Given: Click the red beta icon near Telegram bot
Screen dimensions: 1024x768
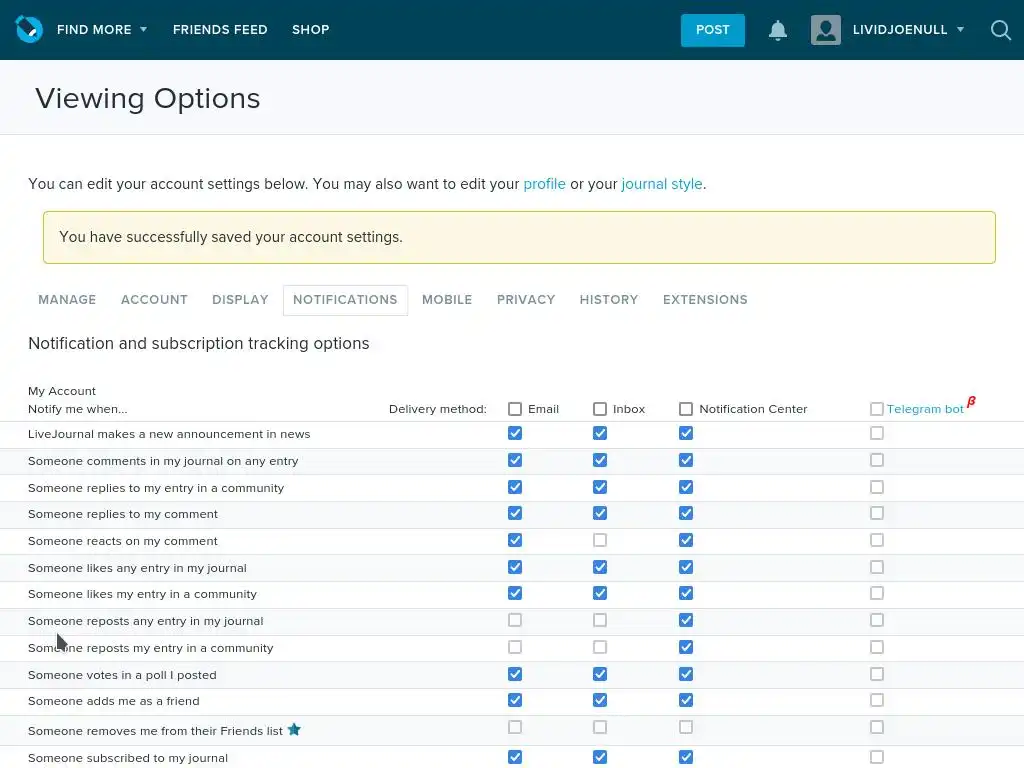Looking at the screenshot, I should coord(971,402).
